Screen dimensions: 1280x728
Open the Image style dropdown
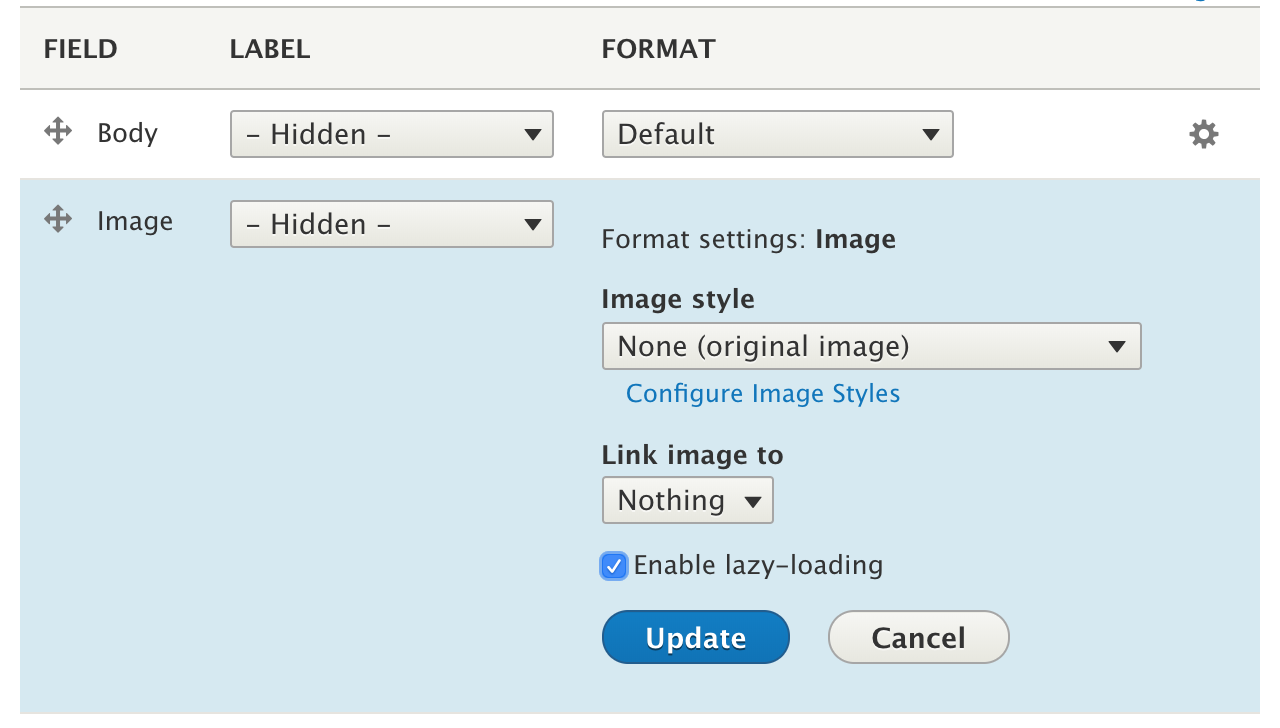click(x=872, y=346)
